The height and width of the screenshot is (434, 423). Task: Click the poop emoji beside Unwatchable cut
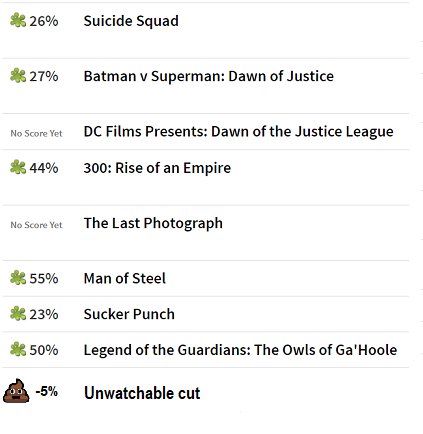click(16, 391)
